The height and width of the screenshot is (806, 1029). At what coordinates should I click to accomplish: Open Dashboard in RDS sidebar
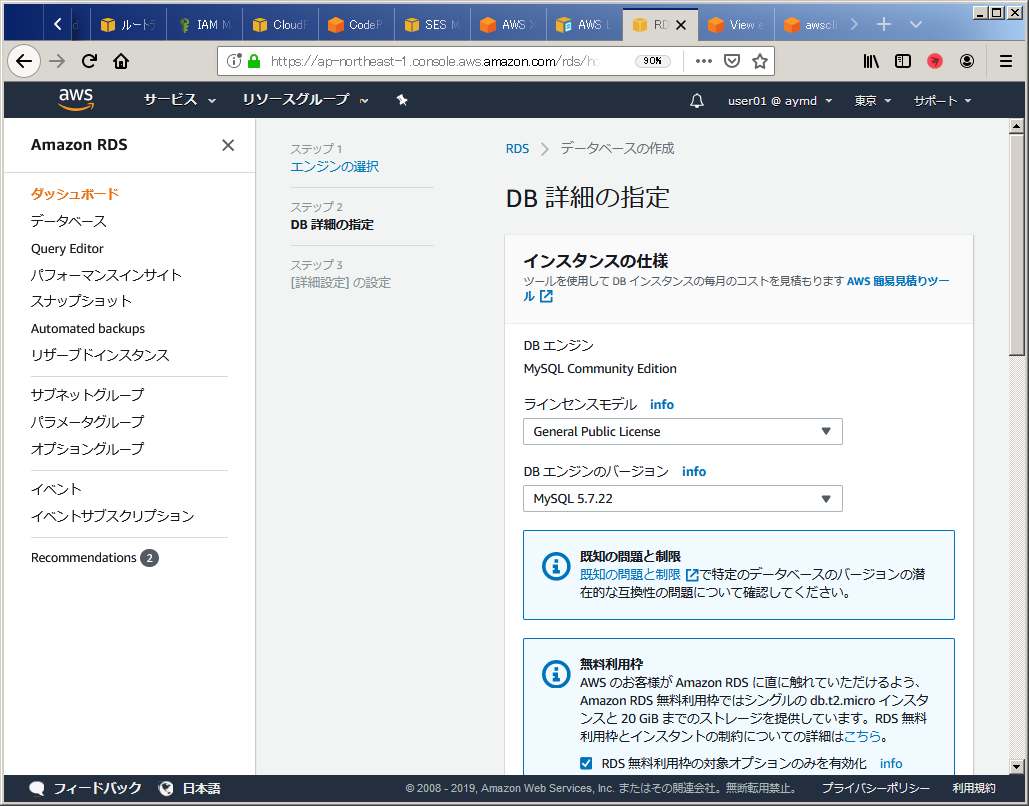point(75,194)
